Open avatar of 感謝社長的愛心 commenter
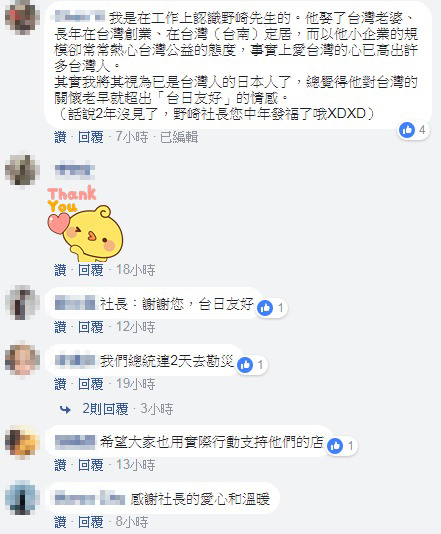Viewport: 441px width, 534px height. (22, 497)
